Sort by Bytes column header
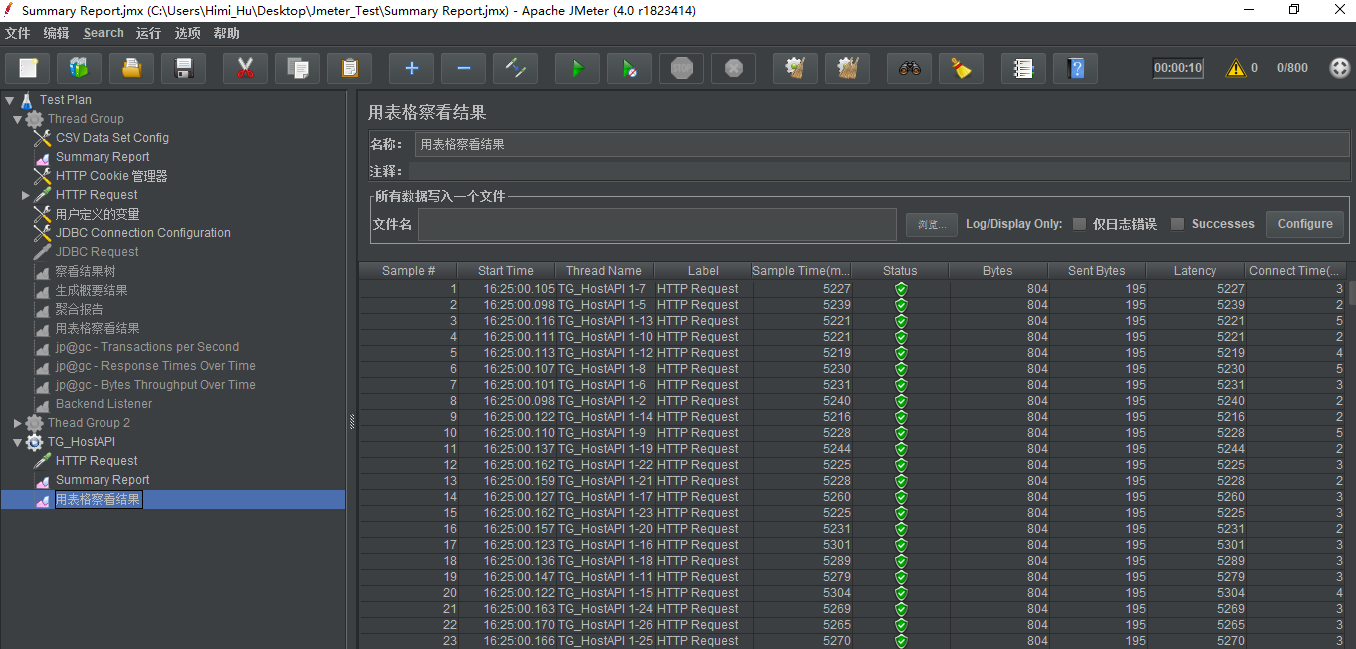 [998, 271]
